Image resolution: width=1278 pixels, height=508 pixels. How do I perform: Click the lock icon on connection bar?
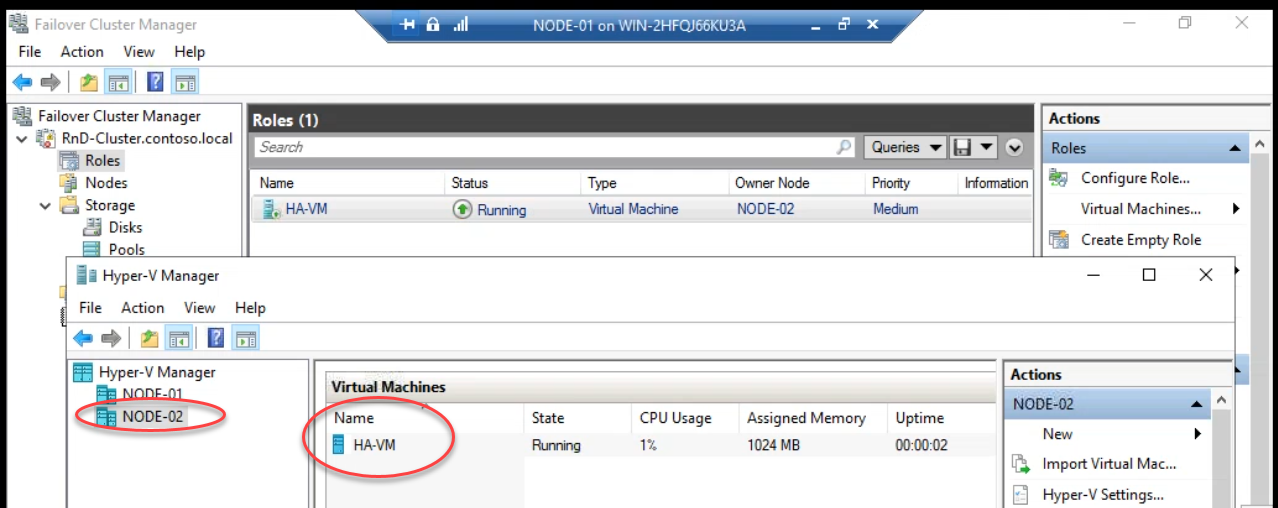(433, 25)
